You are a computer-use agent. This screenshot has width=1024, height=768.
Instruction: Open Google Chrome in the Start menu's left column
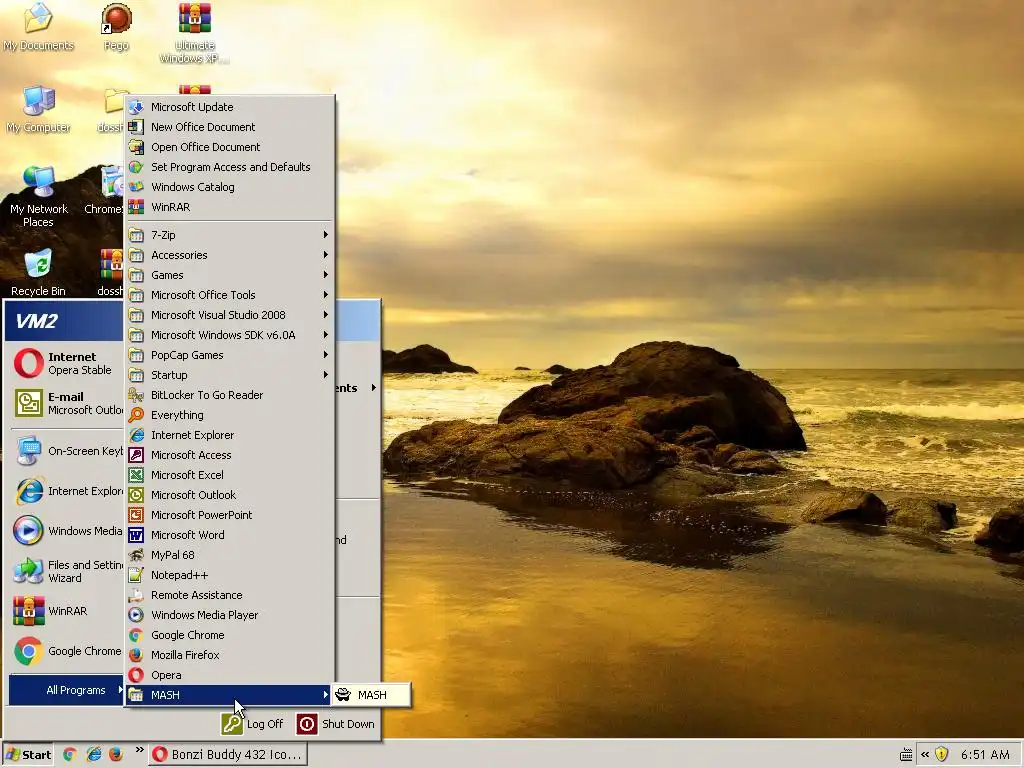tap(66, 651)
